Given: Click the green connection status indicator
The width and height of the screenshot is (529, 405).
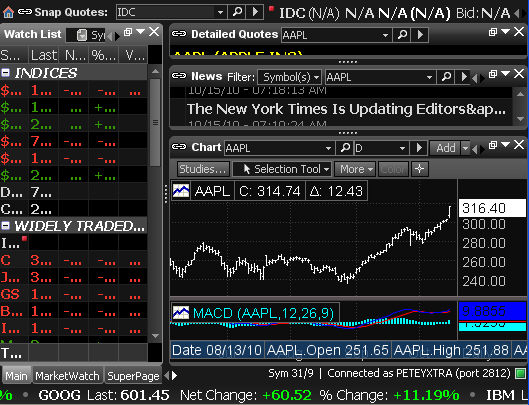Looking at the screenshot, I should point(520,373).
